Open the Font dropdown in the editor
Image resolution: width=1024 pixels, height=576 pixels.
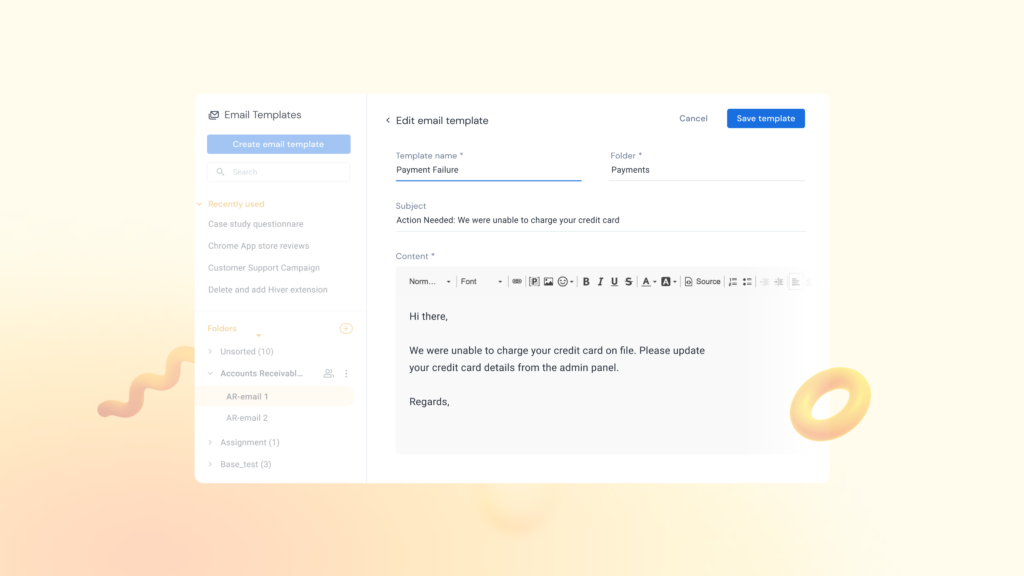(x=481, y=282)
